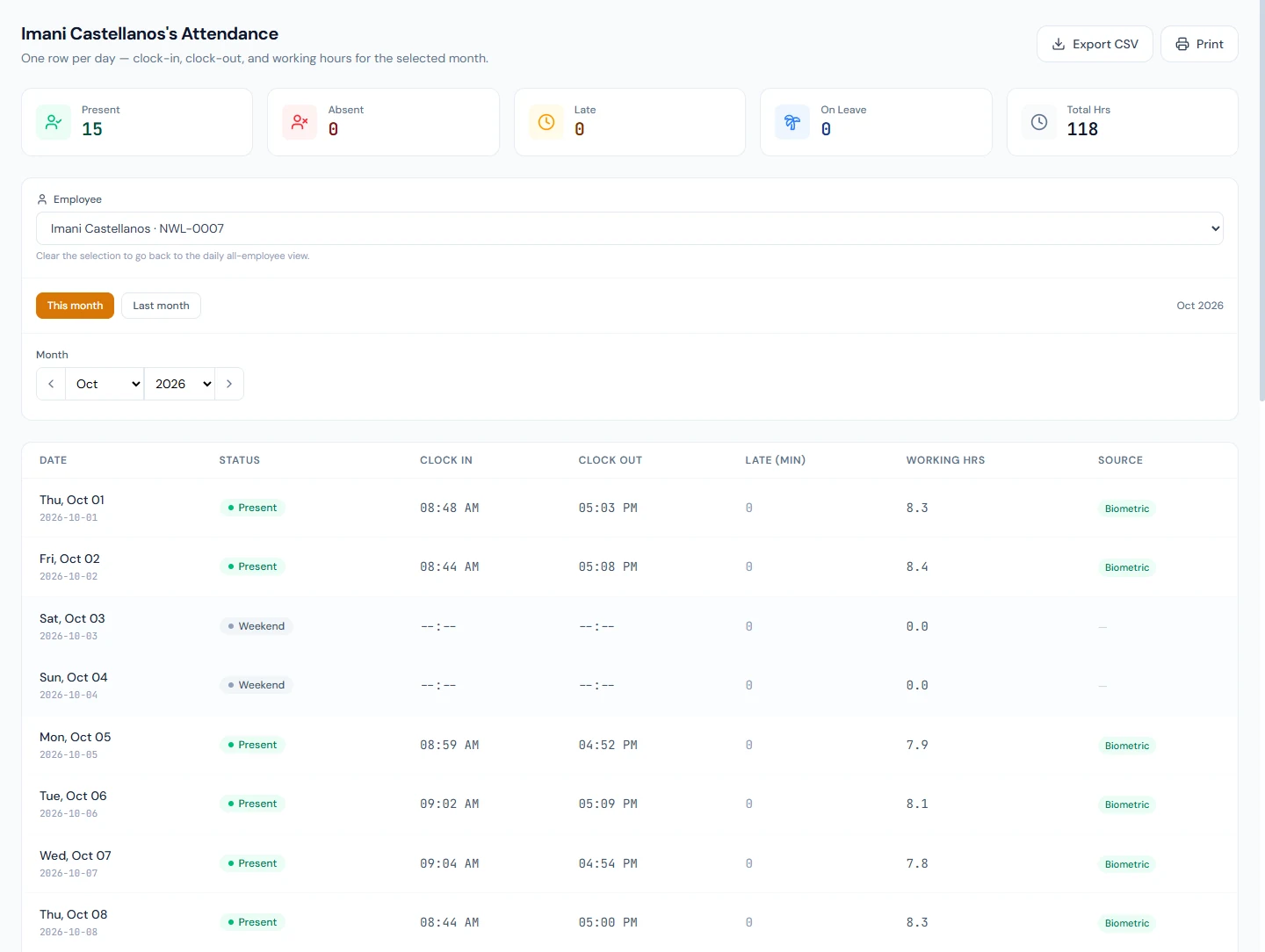
Task: Click the Biometric tag for Mon, Oct 05
Action: [1127, 746]
